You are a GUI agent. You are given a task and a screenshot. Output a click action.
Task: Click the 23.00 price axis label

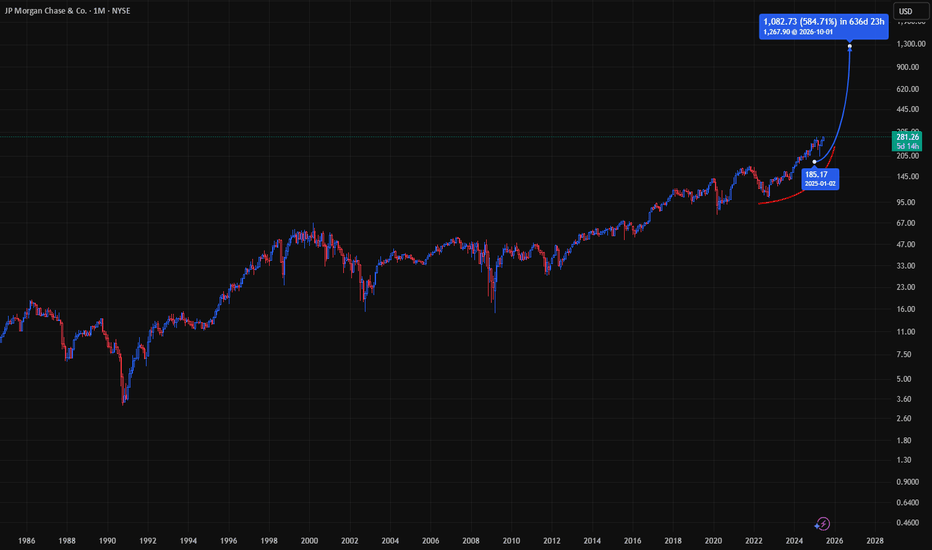coord(906,287)
